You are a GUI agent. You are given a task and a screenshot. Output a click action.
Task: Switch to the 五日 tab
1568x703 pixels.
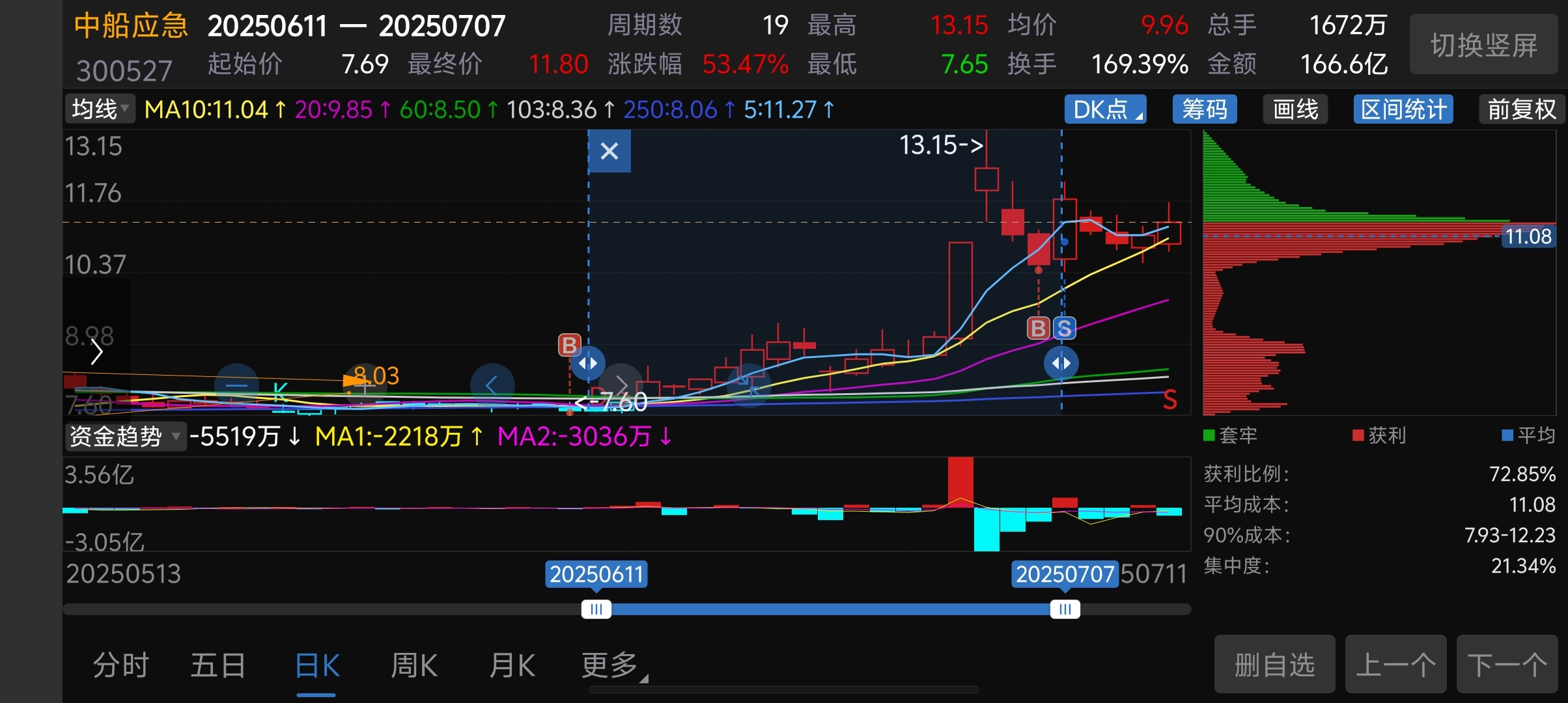218,665
